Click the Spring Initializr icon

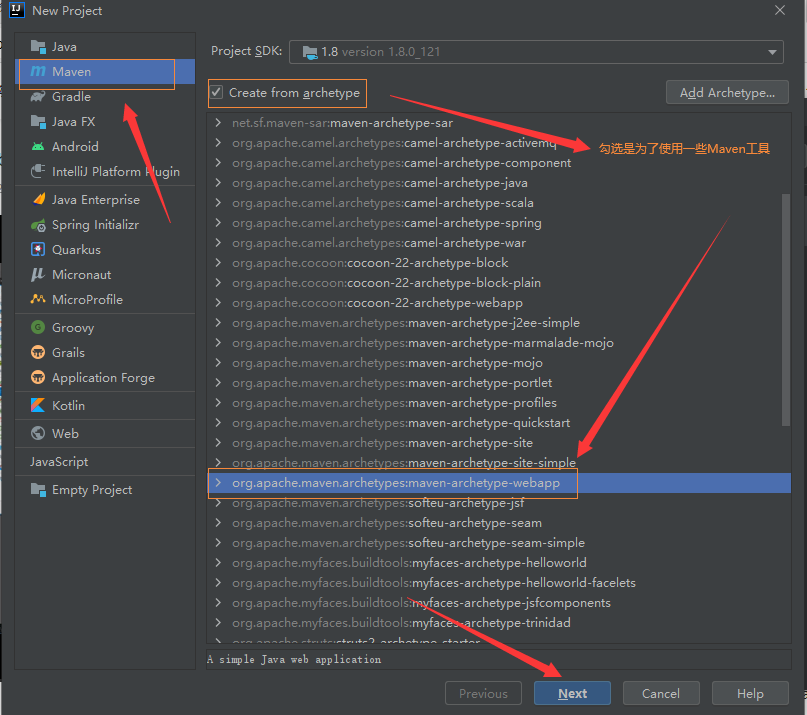pyautogui.click(x=38, y=225)
